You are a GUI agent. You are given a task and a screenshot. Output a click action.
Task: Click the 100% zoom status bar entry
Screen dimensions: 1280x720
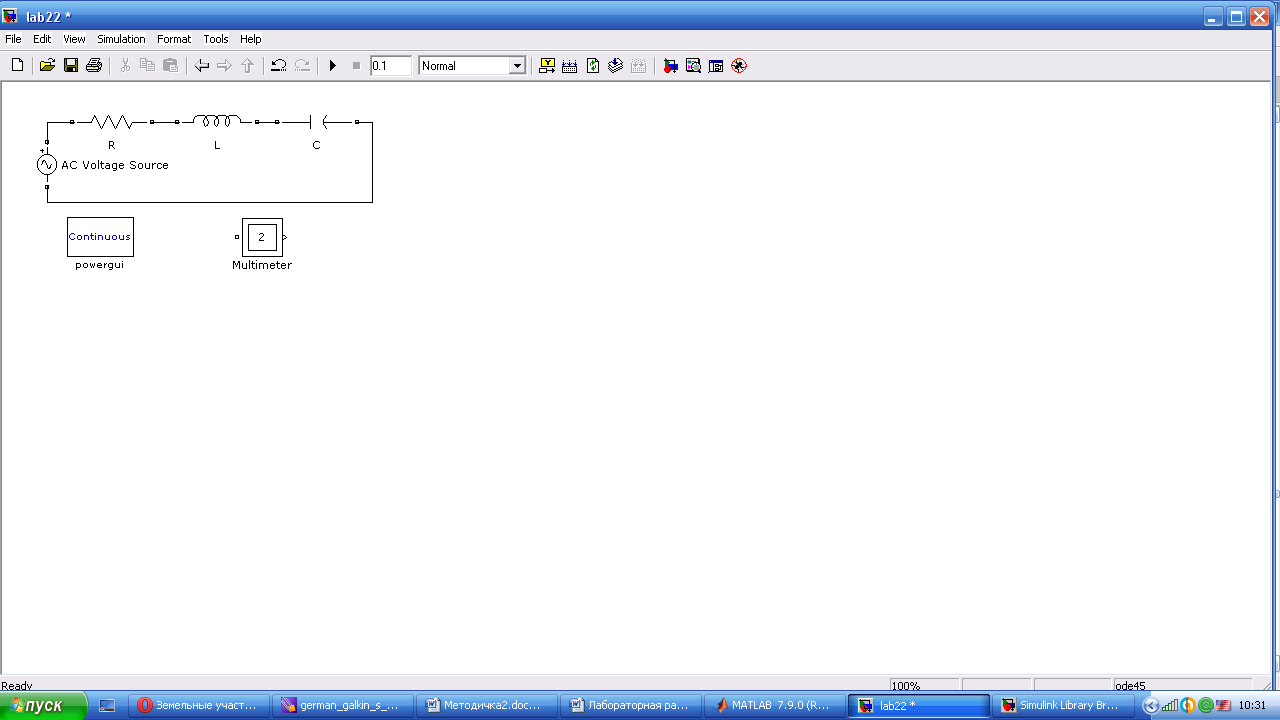[x=925, y=686]
